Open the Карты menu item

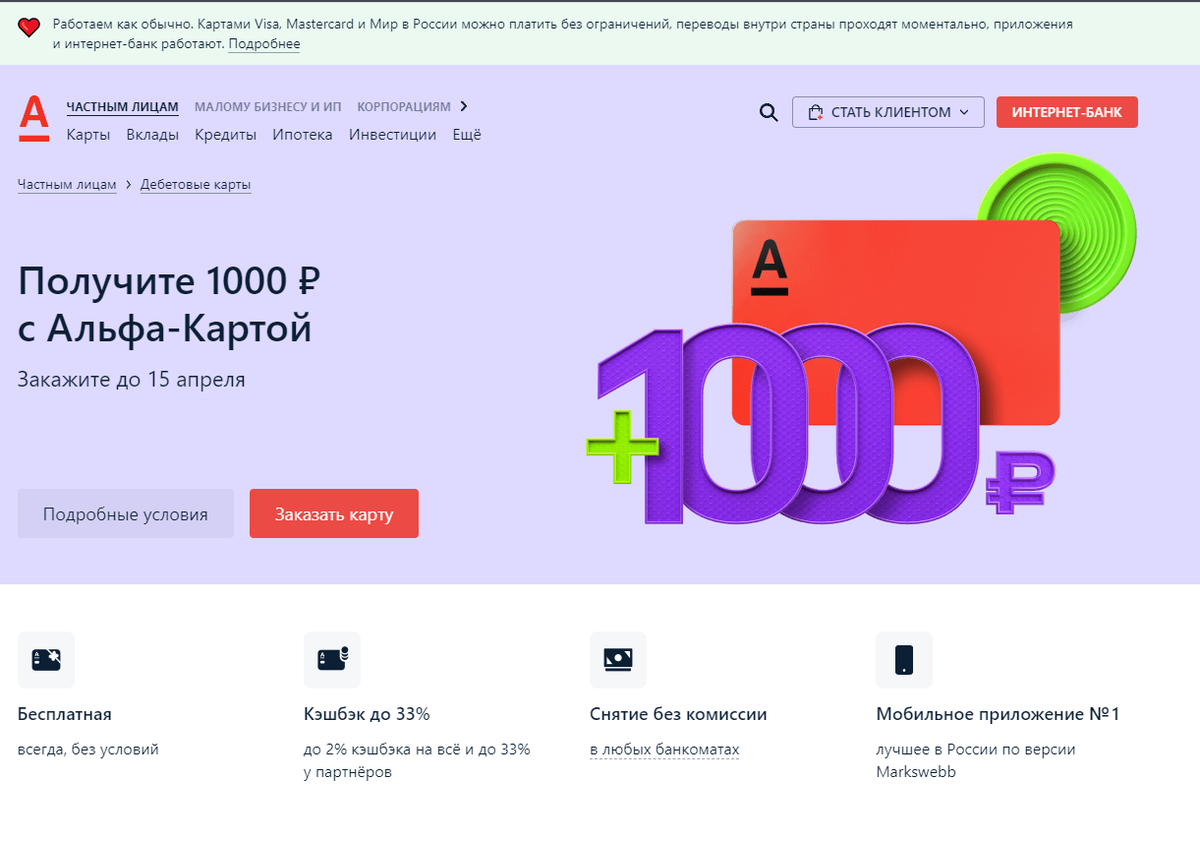pyautogui.click(x=88, y=135)
